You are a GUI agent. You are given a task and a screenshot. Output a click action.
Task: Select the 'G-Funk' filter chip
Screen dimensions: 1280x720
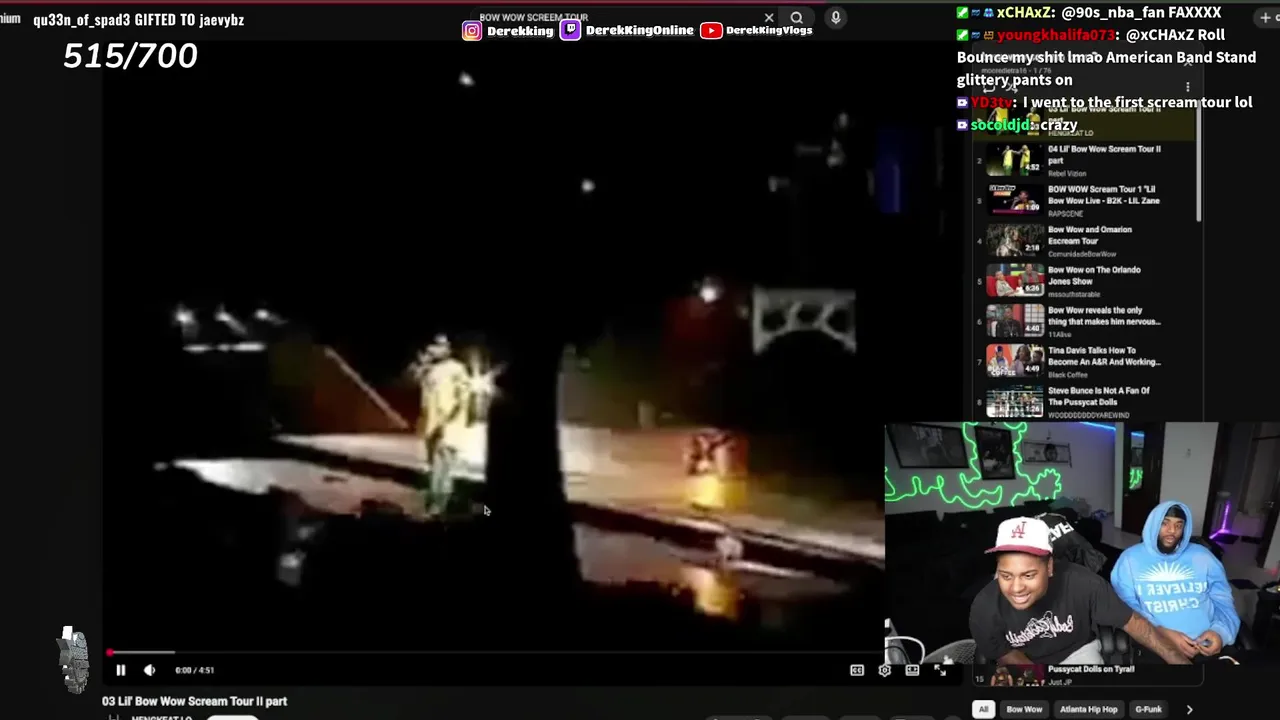pos(1148,709)
